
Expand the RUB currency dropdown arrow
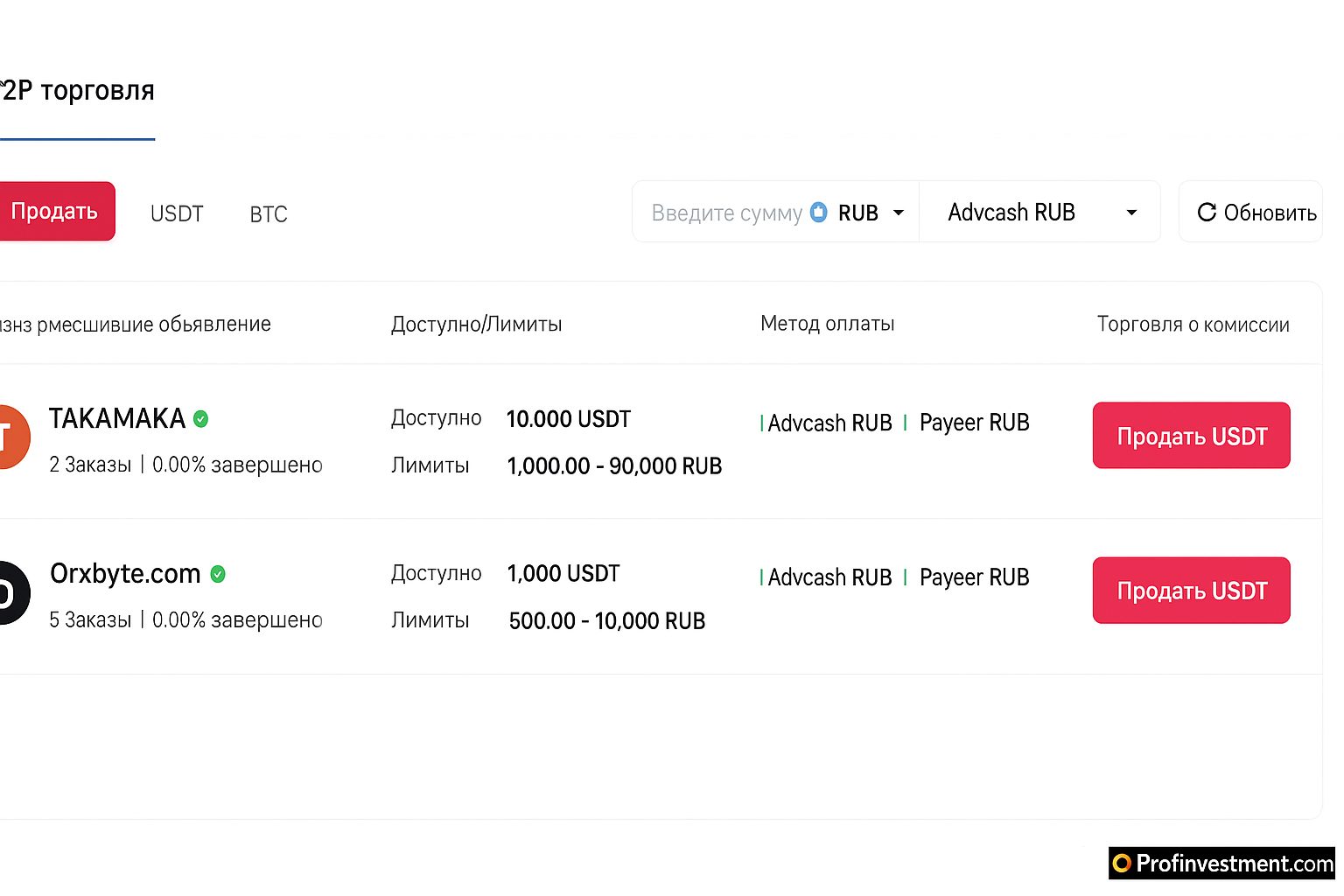point(898,213)
